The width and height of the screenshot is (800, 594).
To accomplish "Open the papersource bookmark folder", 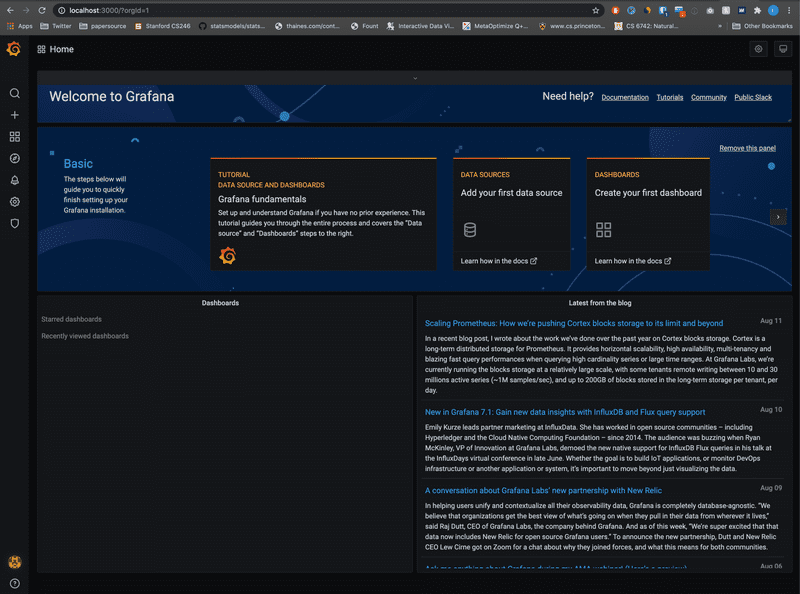I will (x=103, y=26).
